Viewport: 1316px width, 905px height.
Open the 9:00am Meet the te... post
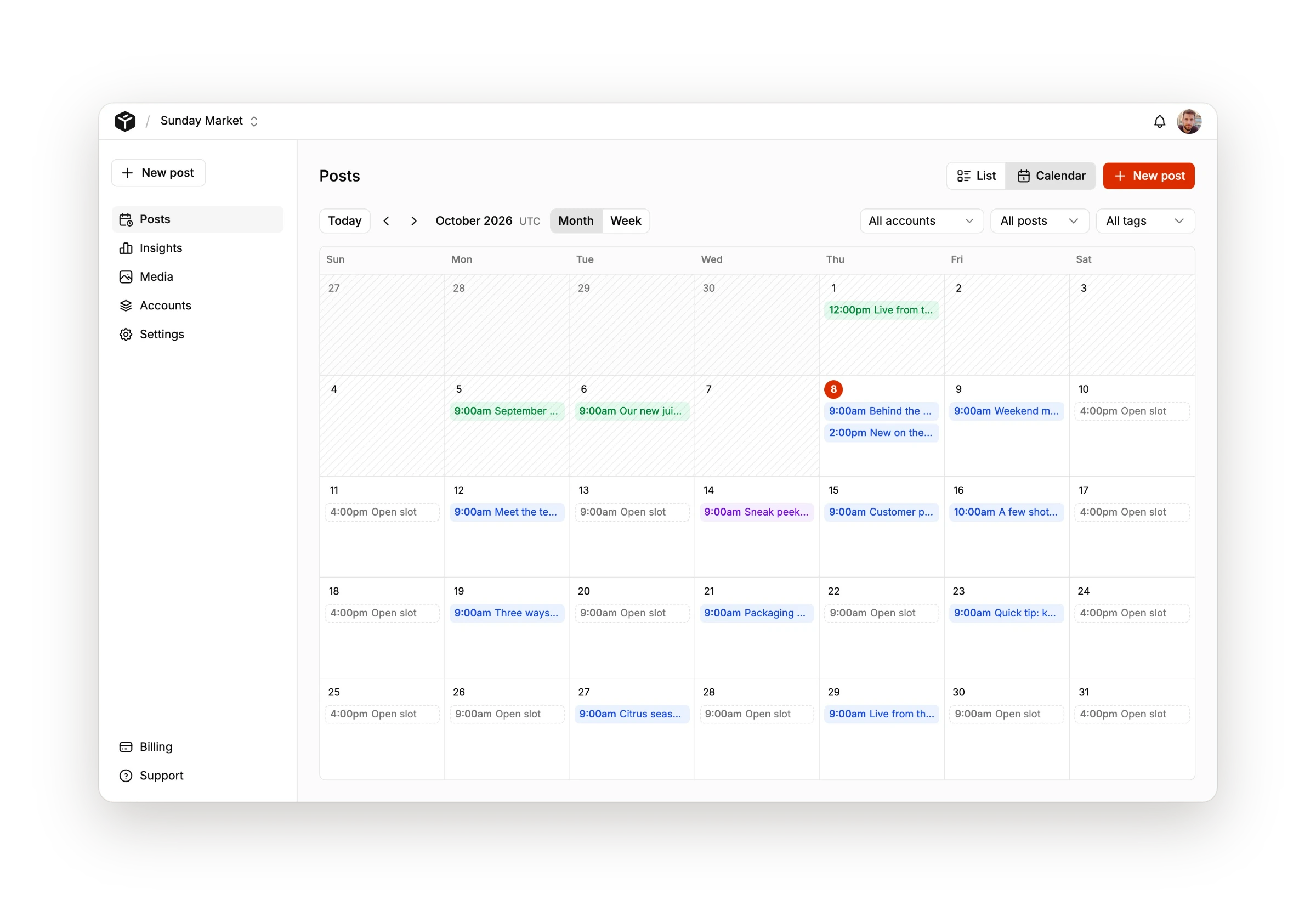point(507,512)
